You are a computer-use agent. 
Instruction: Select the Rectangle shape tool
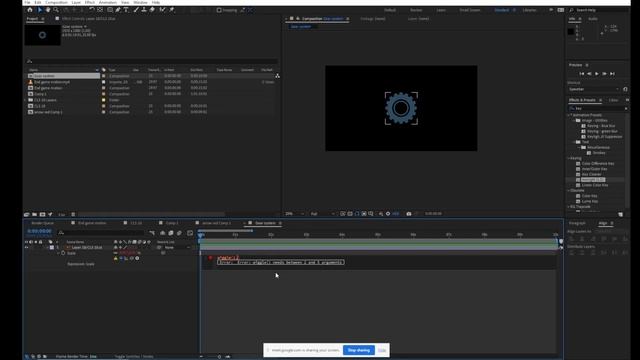pyautogui.click(x=110, y=10)
